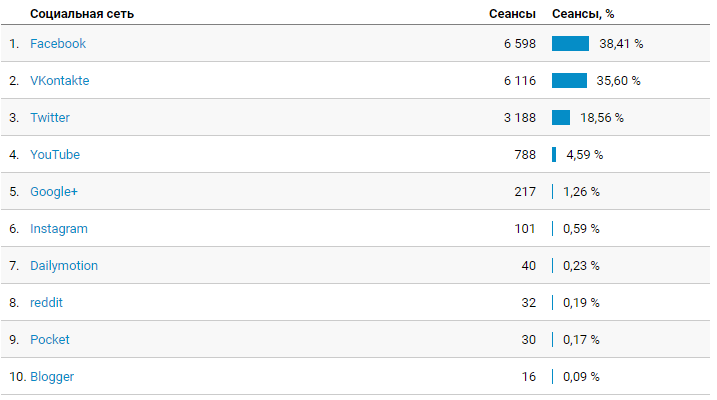This screenshot has width=717, height=400.
Task: Click the Dailymotion link
Action: [64, 266]
